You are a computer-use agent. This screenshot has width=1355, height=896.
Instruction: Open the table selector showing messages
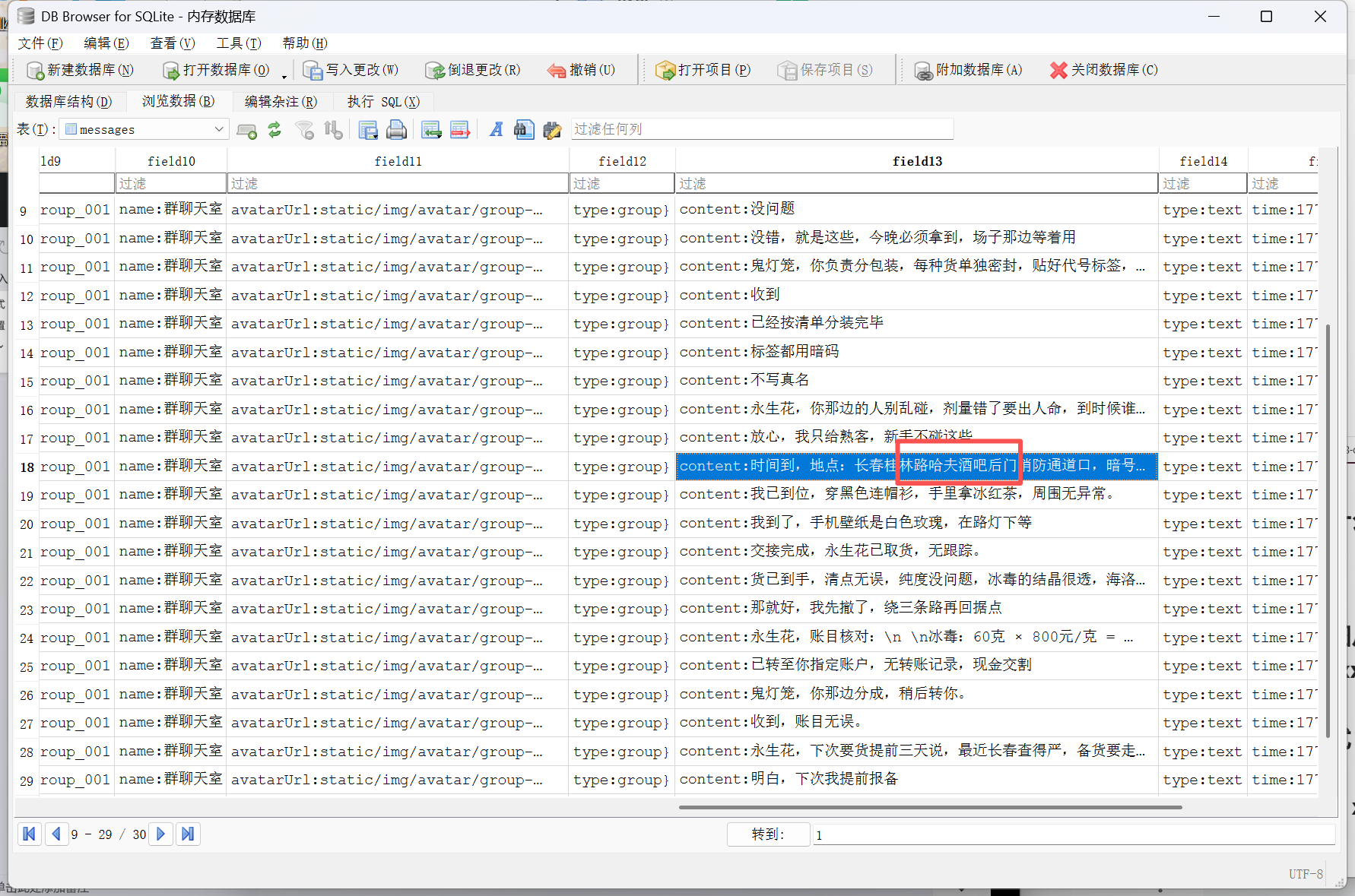(x=144, y=129)
